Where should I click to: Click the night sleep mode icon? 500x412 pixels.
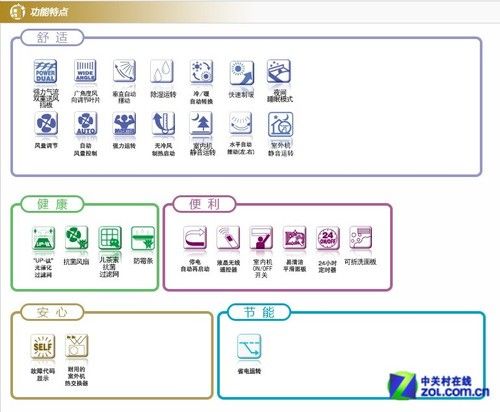[x=279, y=71]
